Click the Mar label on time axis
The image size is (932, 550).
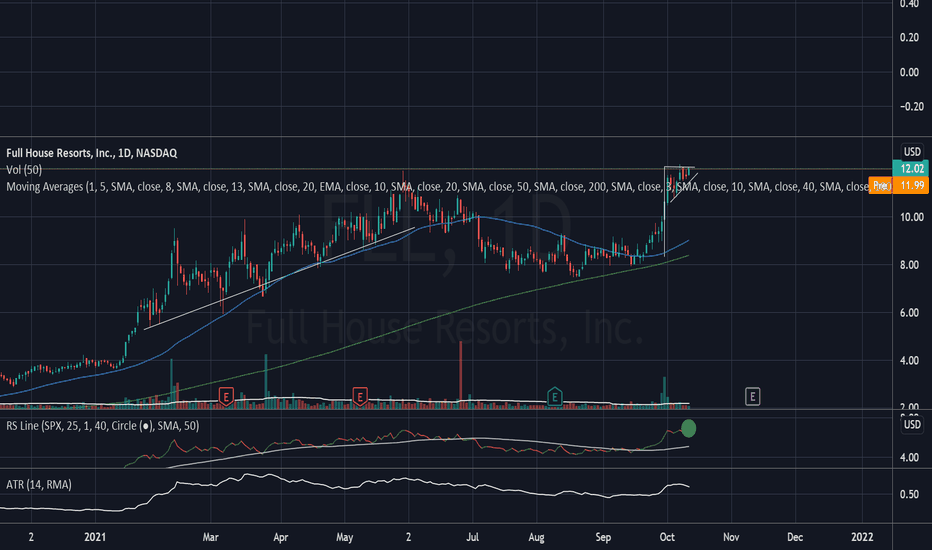pos(210,537)
